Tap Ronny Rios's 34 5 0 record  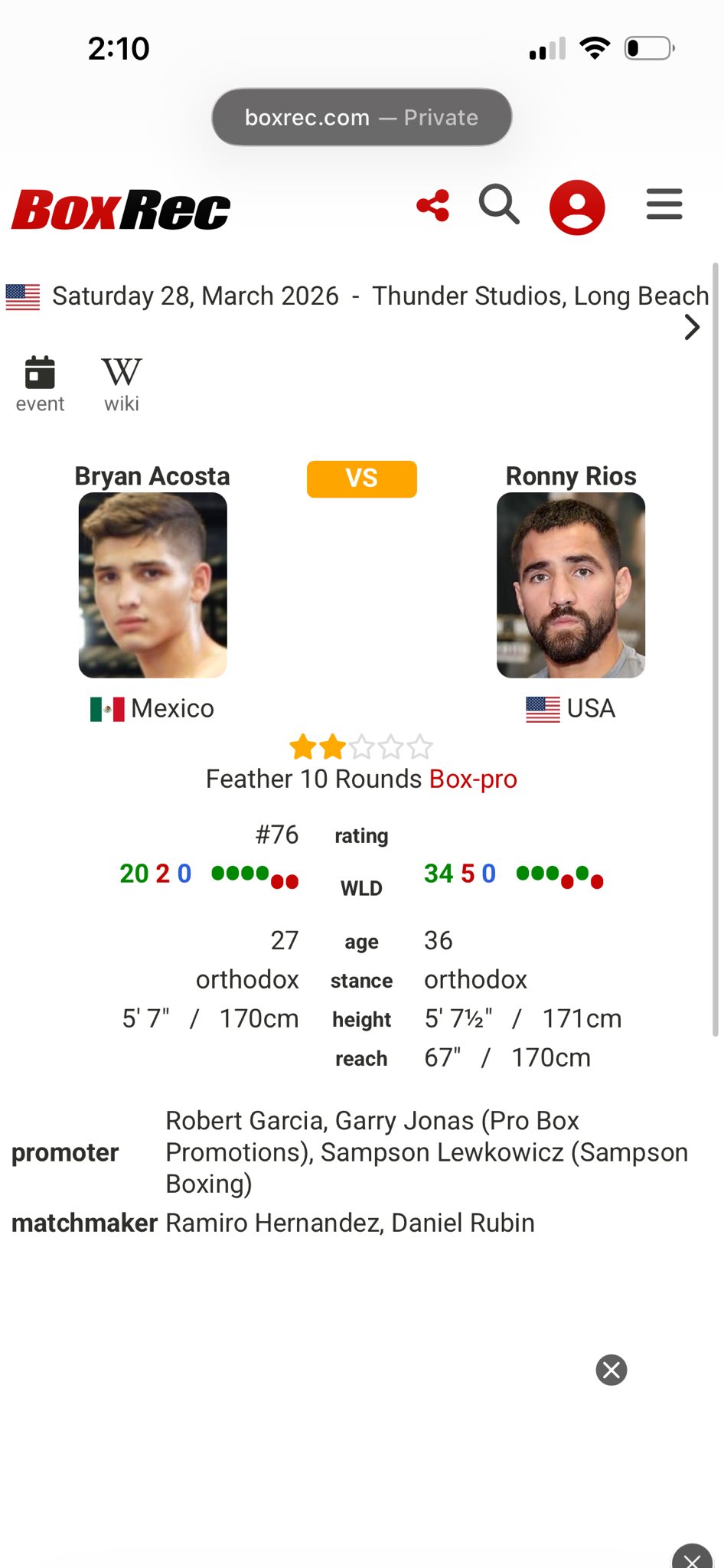[460, 874]
